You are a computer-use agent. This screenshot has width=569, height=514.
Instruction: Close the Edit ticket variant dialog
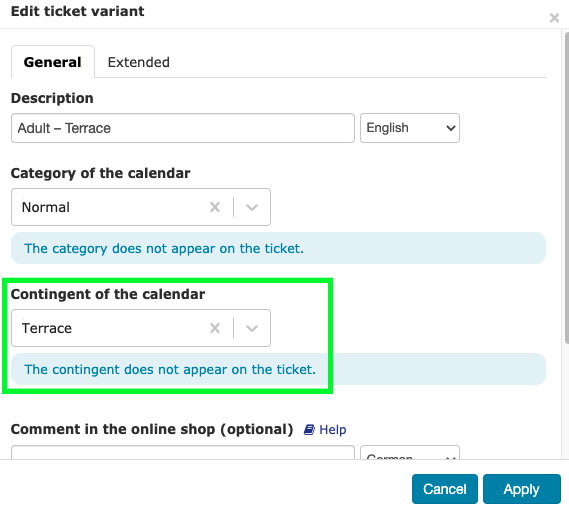(x=554, y=17)
